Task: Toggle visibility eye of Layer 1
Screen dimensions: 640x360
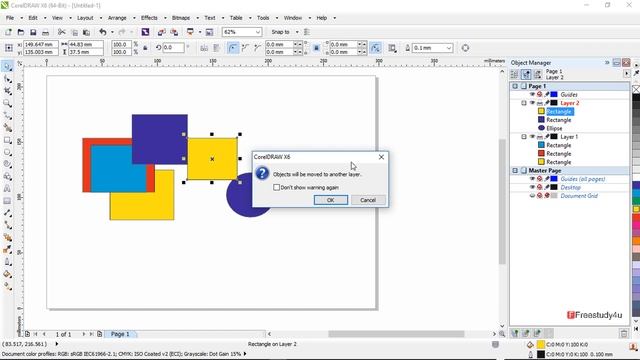Action: [532, 137]
